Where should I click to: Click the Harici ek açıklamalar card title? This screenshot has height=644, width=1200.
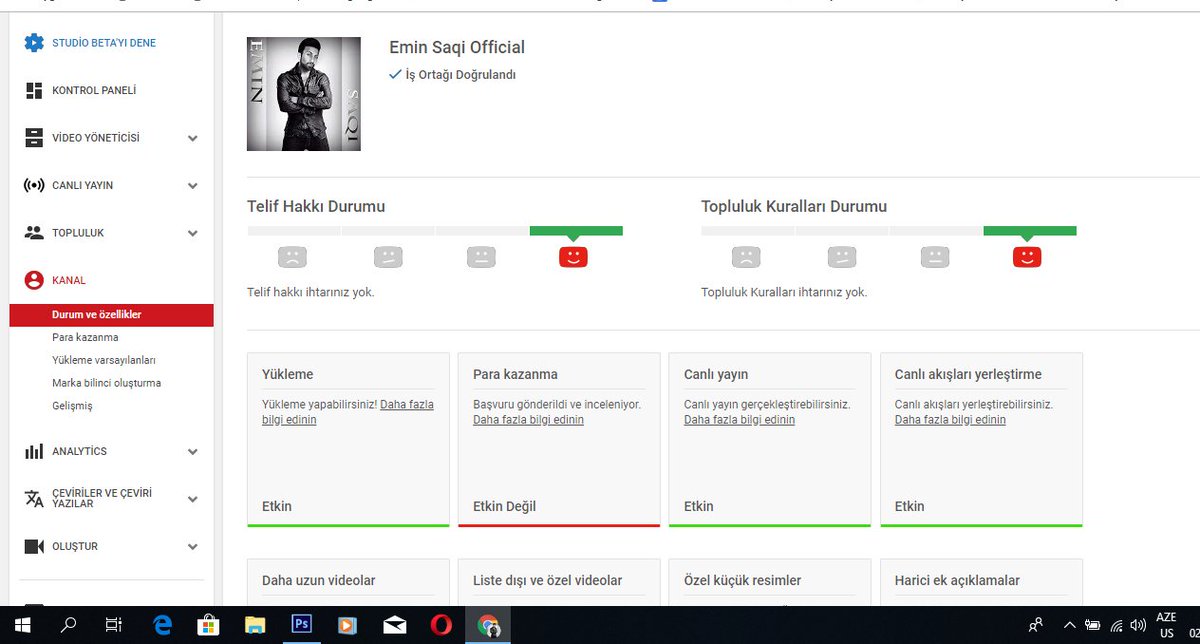[x=957, y=581]
